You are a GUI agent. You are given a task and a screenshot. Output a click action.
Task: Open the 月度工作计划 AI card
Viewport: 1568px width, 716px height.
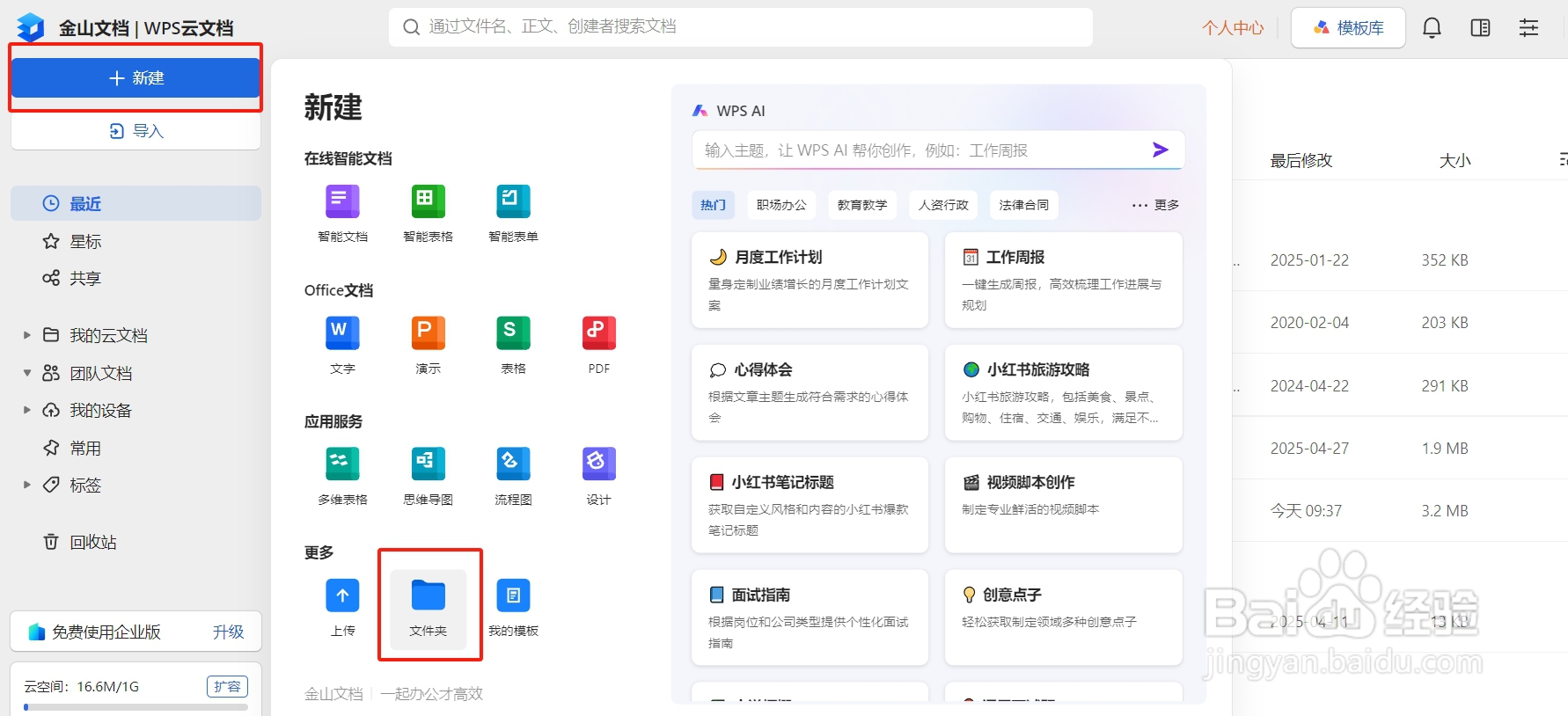click(810, 280)
